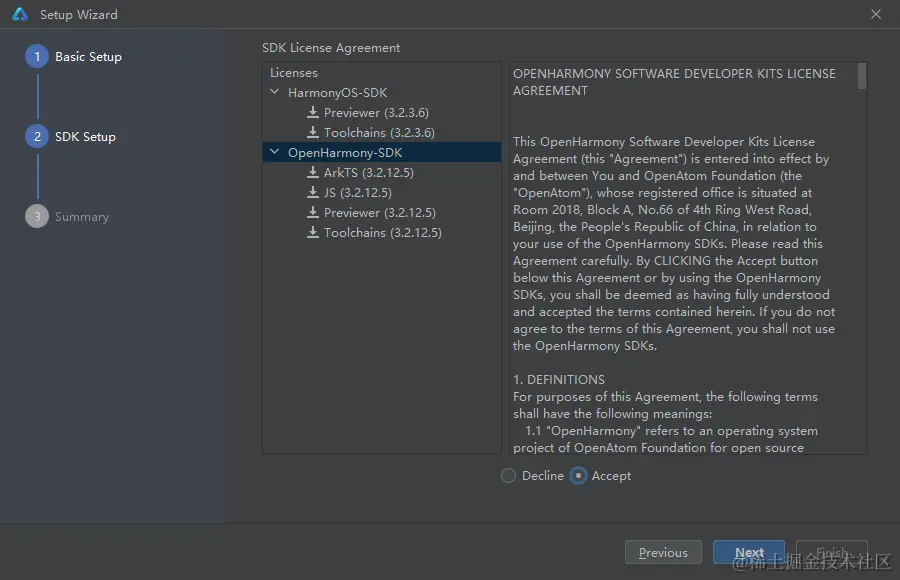Click the license text scrollbar thumb
The height and width of the screenshot is (580, 900).
tap(862, 76)
